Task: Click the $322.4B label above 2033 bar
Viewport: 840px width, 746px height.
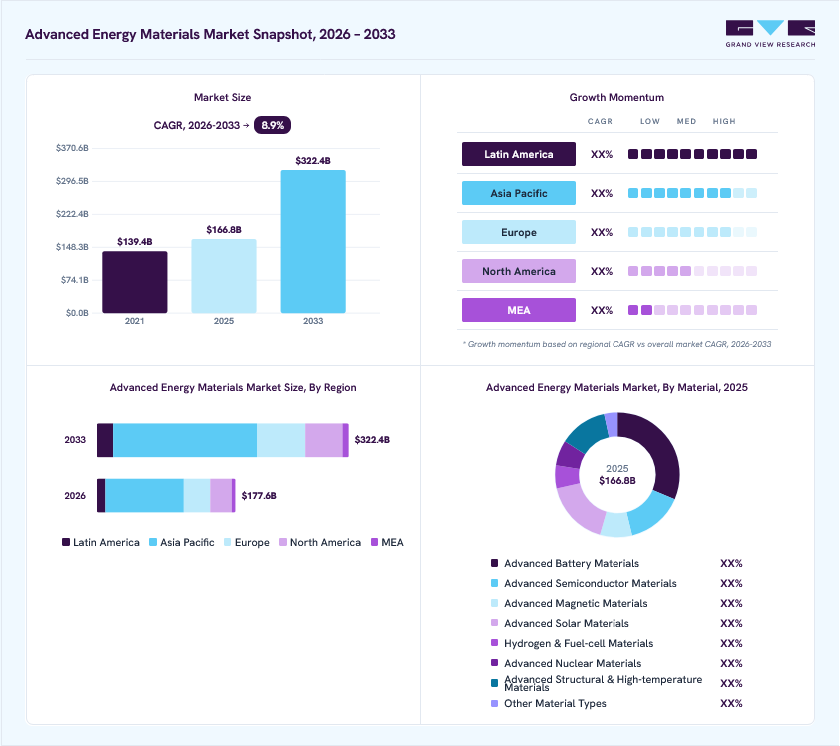Action: pyautogui.click(x=313, y=161)
